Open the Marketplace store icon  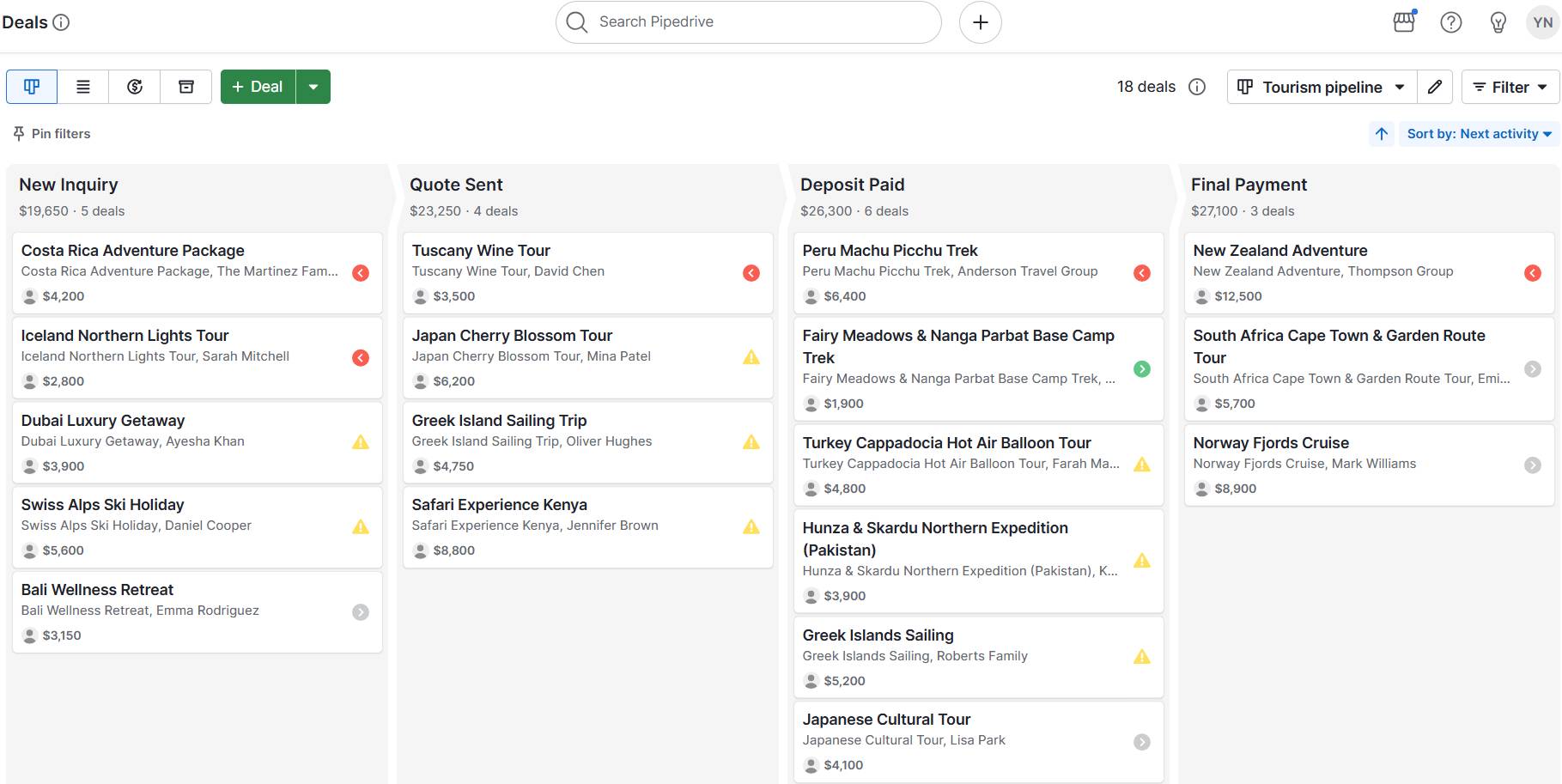1403,21
